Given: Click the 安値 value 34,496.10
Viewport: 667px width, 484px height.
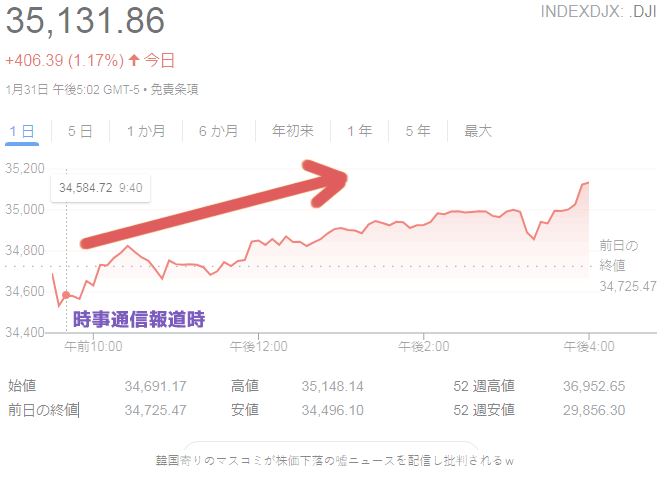Looking at the screenshot, I should (x=333, y=410).
